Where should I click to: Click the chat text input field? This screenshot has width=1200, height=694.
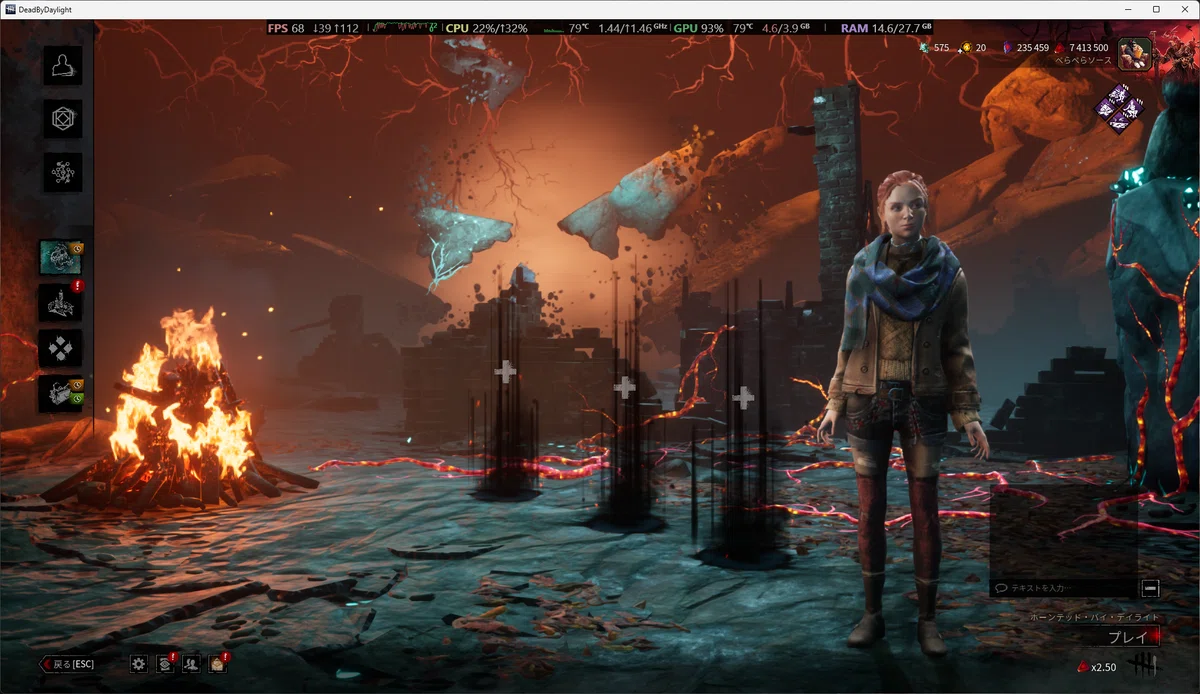pyautogui.click(x=1064, y=588)
